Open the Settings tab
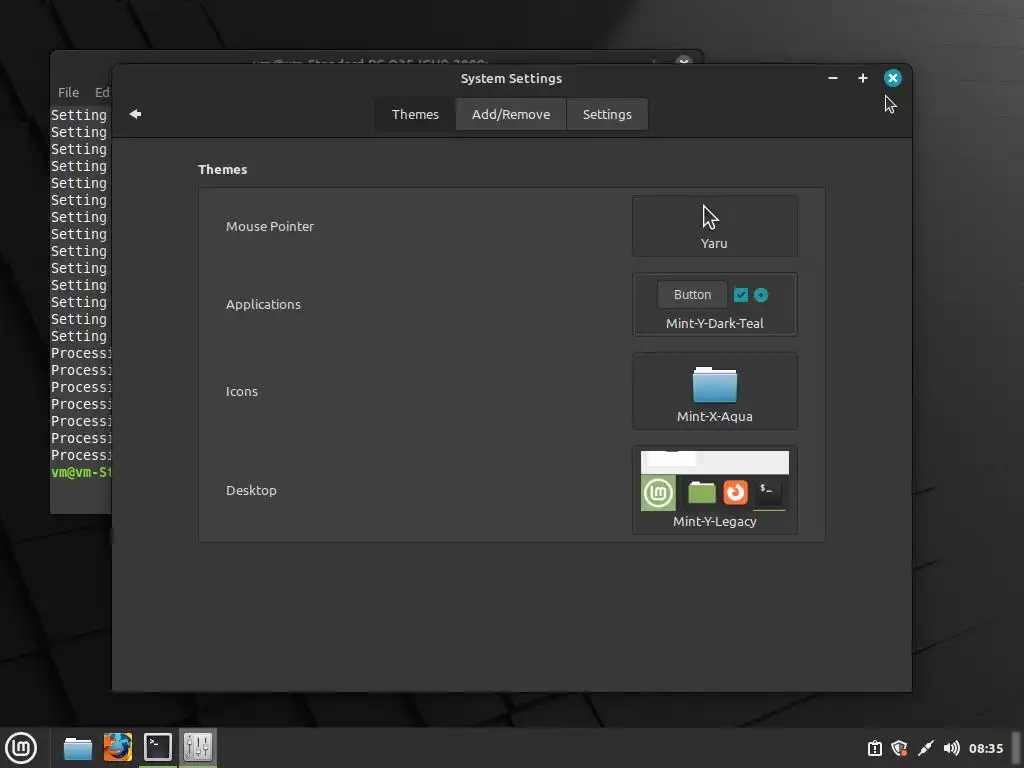Image resolution: width=1024 pixels, height=768 pixels. pyautogui.click(x=607, y=114)
